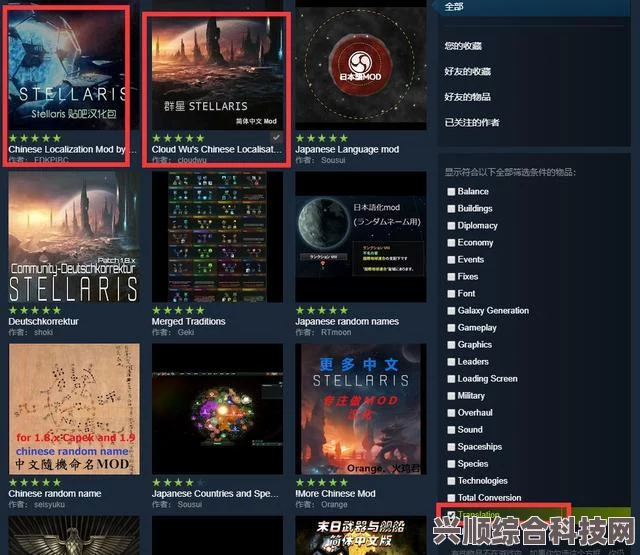Open author shoki's profile link

pyautogui.click(x=43, y=333)
